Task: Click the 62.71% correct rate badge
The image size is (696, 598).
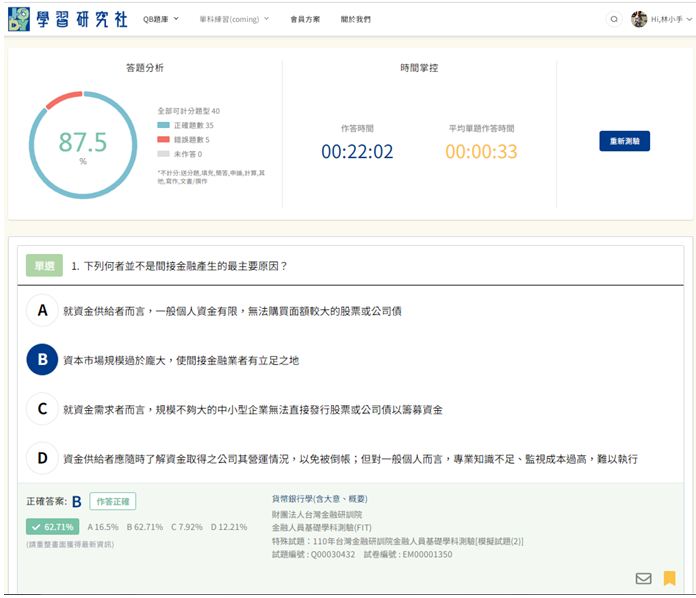Action: pyautogui.click(x=54, y=526)
